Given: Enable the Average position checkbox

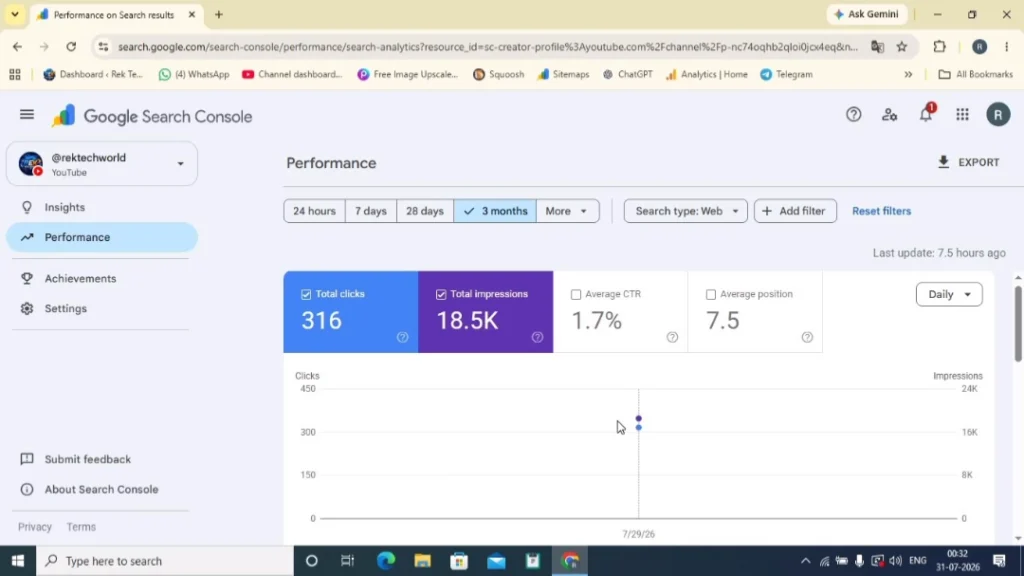Looking at the screenshot, I should coord(711,295).
